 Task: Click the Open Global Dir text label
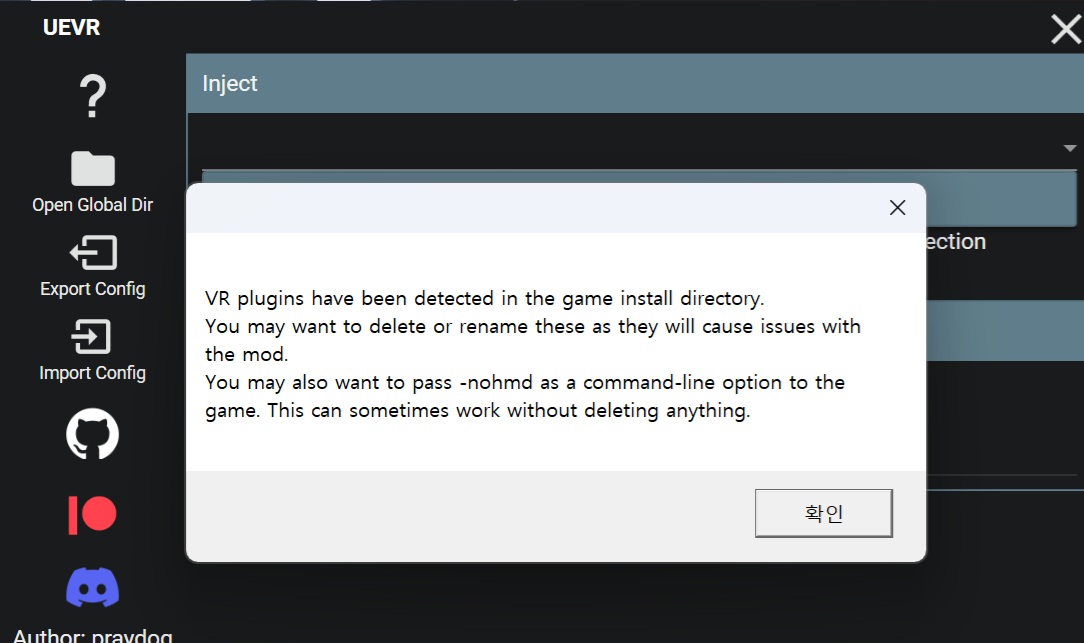(93, 205)
